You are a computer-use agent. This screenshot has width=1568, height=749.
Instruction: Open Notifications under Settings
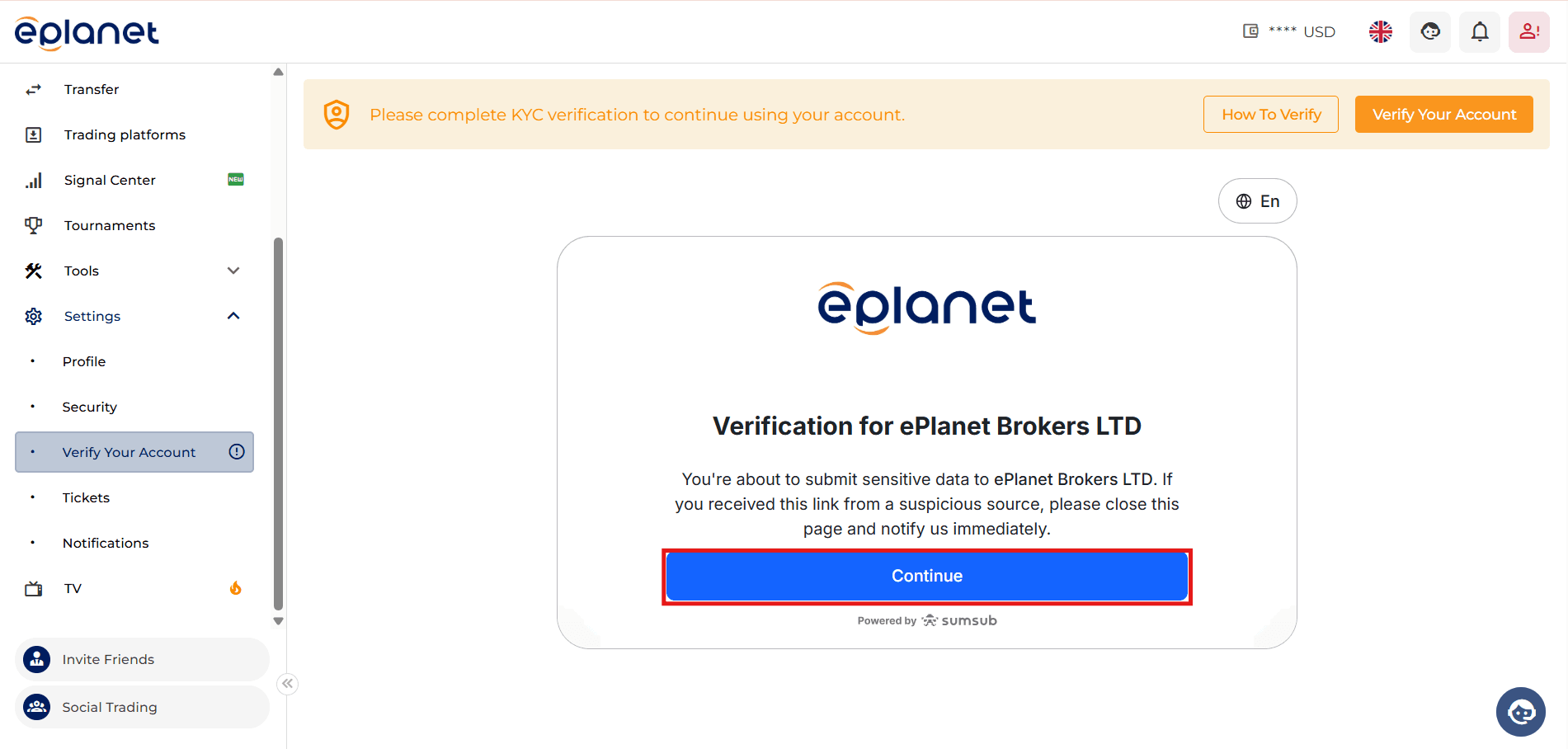[x=105, y=543]
